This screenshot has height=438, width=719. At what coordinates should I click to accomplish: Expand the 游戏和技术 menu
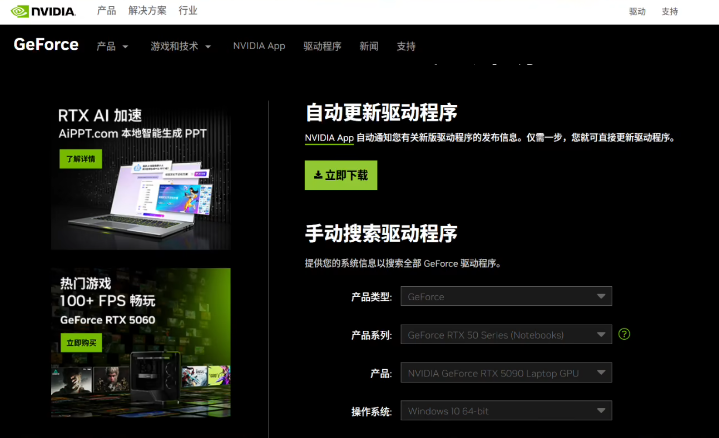[181, 46]
